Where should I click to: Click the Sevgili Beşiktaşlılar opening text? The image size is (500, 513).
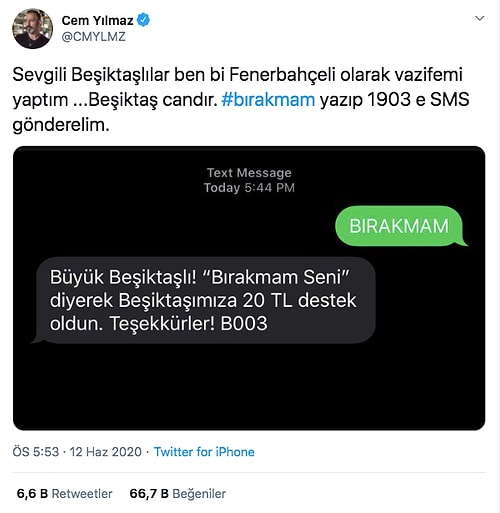91,75
